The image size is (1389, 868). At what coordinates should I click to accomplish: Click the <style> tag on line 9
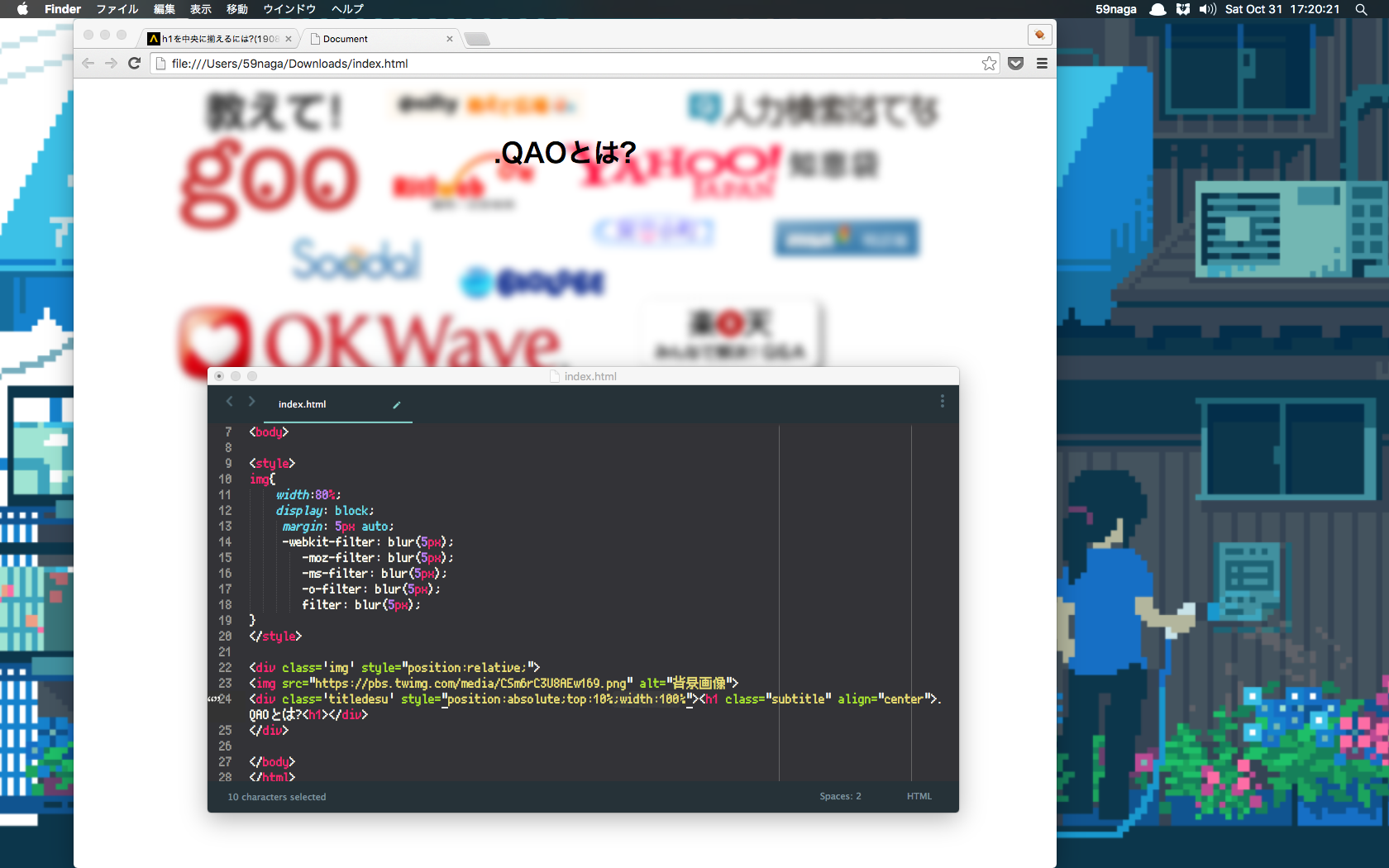point(272,464)
